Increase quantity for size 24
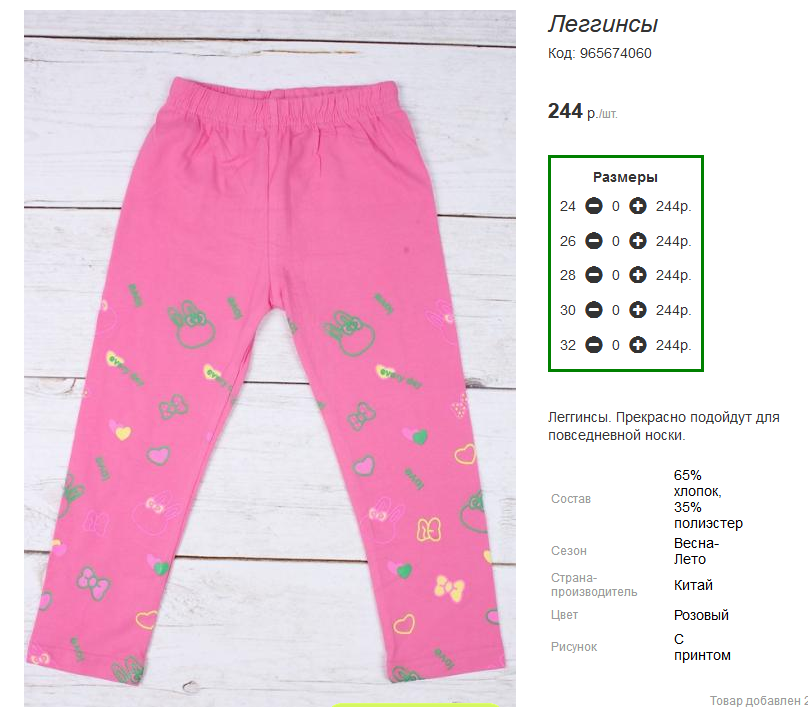This screenshot has height=707, width=808. (x=637, y=206)
